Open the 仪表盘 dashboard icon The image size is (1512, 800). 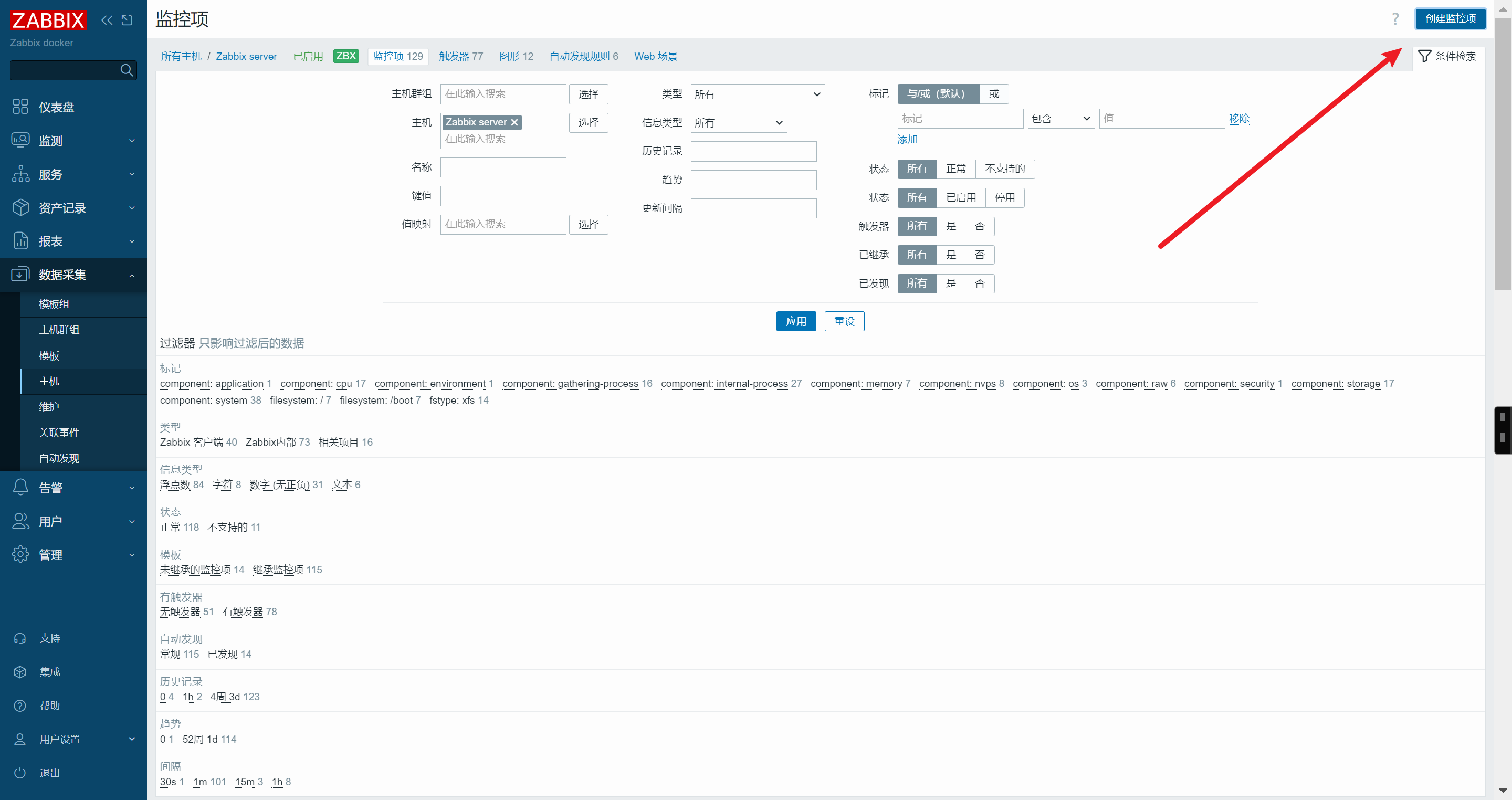pyautogui.click(x=20, y=107)
